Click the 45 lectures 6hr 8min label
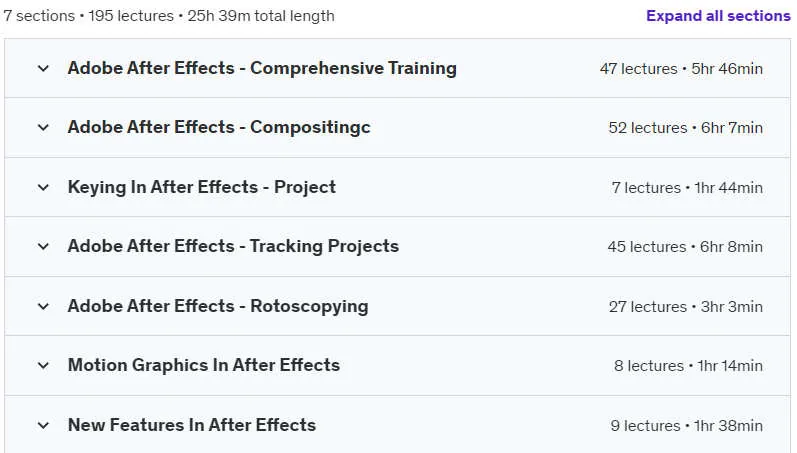Viewport: 797px width, 453px height. click(x=685, y=247)
